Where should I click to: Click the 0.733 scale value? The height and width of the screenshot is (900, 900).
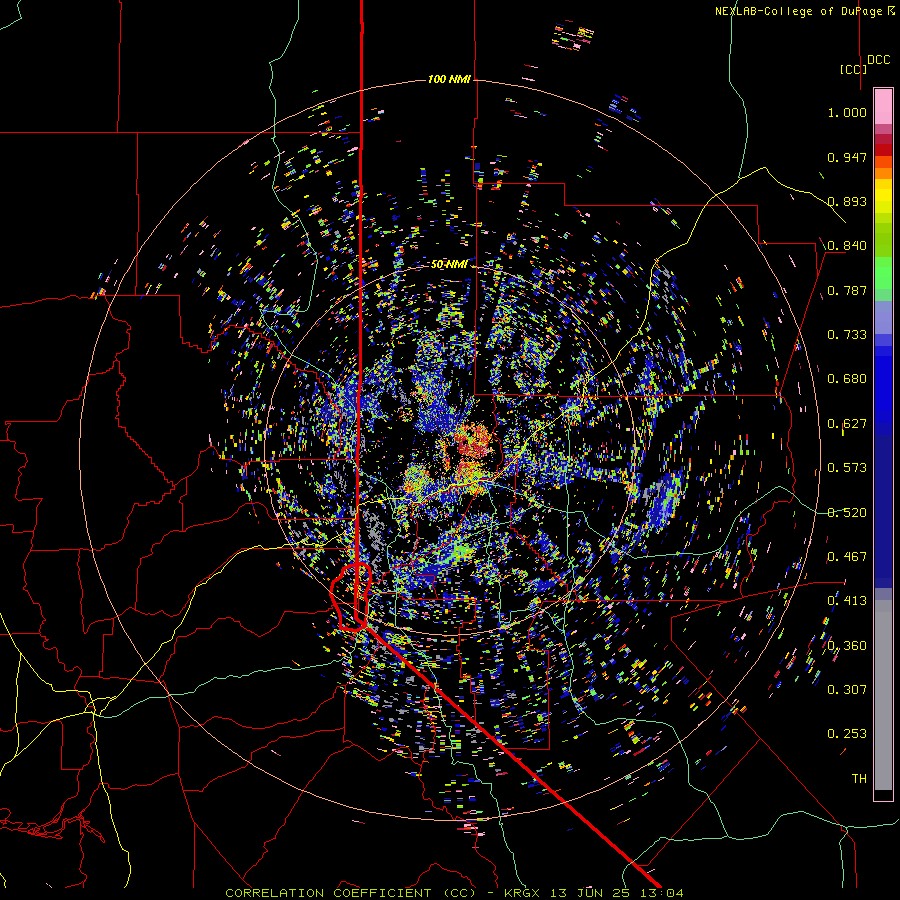point(847,335)
